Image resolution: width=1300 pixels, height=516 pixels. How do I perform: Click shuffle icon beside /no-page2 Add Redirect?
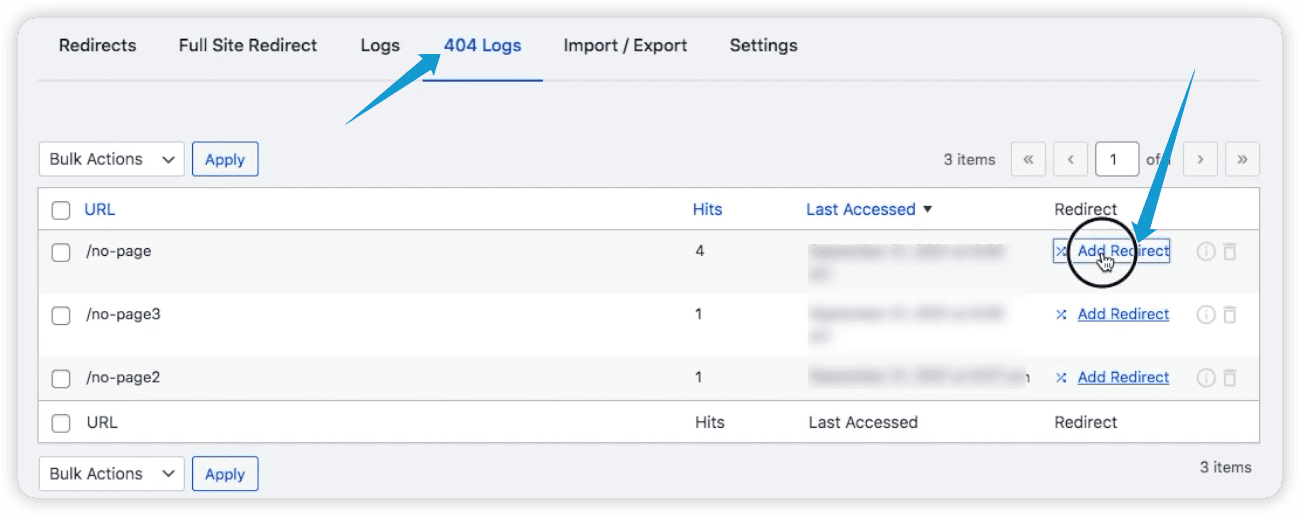1061,378
